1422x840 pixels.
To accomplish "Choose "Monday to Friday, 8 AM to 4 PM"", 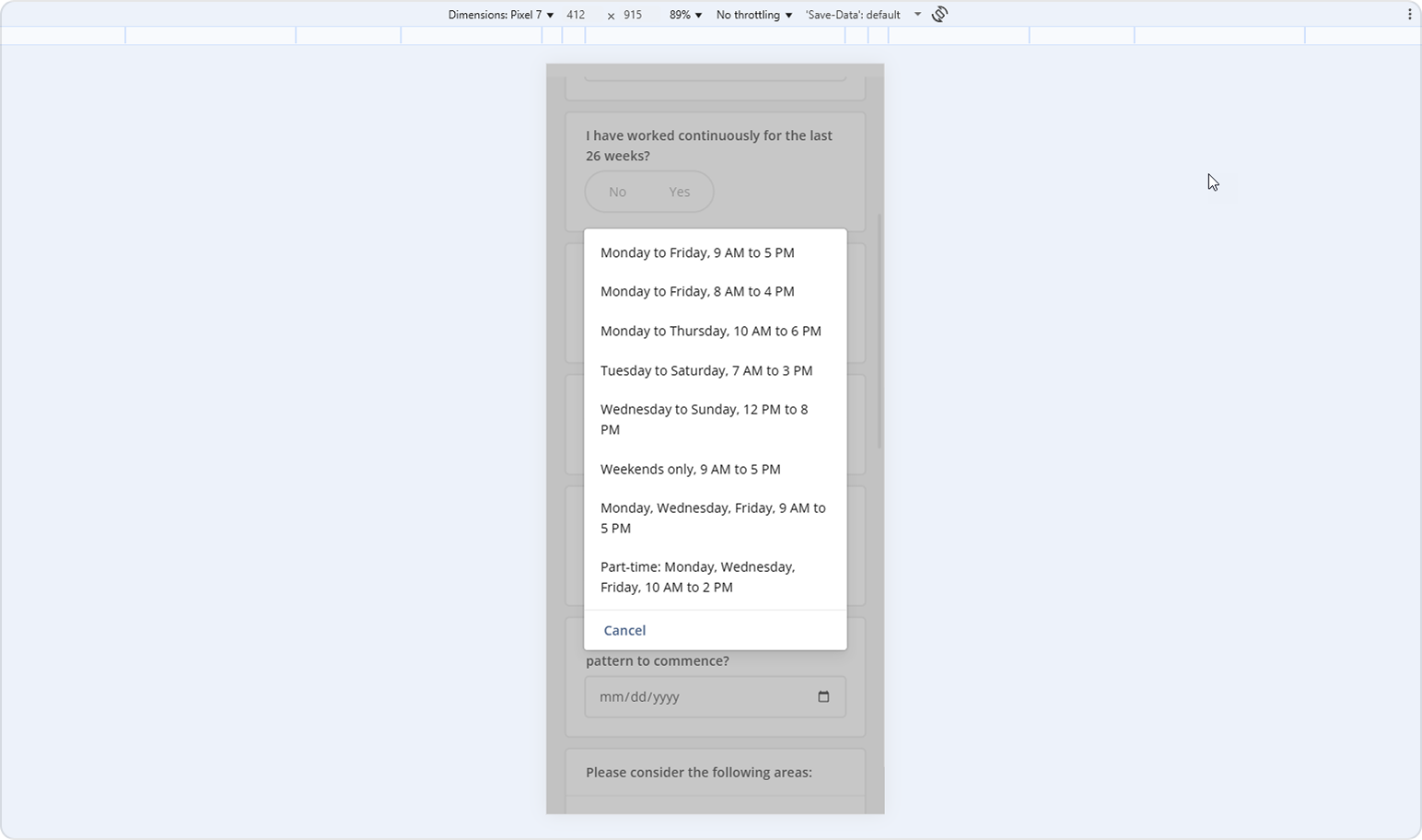I will click(x=697, y=291).
